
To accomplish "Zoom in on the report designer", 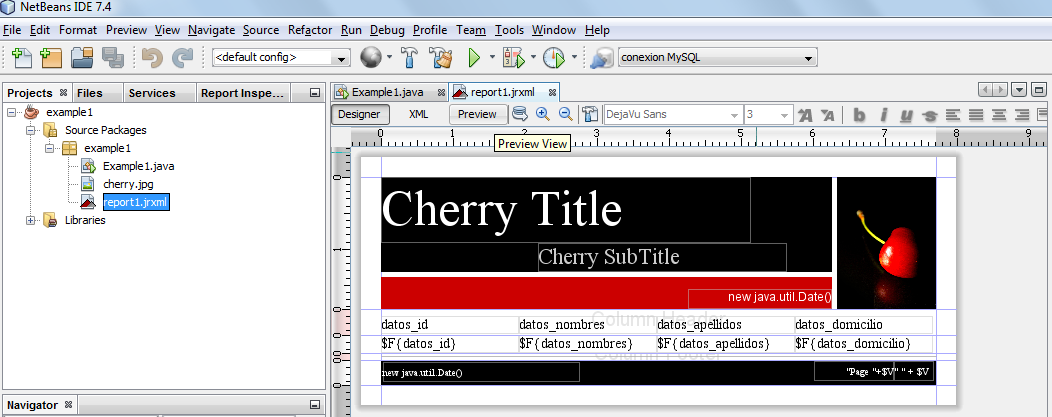I will click(543, 114).
